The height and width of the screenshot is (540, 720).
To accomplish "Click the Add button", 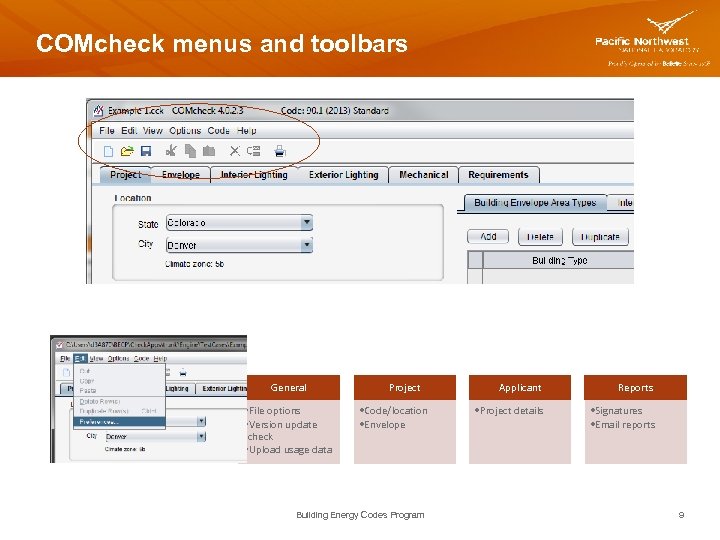I will [x=488, y=236].
